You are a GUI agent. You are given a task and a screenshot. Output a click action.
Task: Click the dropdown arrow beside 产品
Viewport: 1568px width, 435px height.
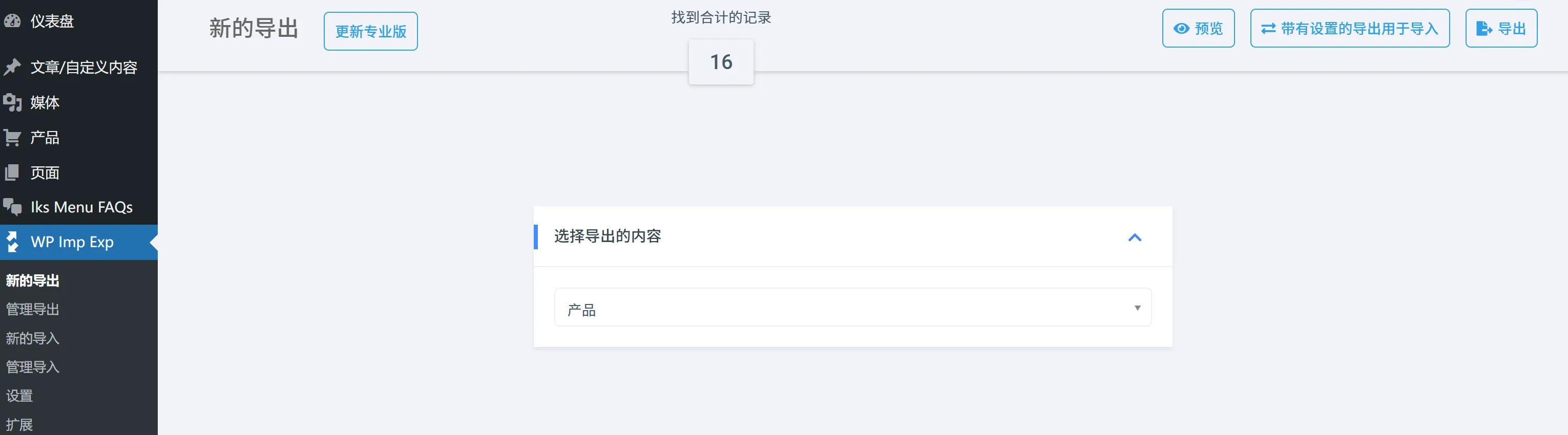[x=1137, y=308]
